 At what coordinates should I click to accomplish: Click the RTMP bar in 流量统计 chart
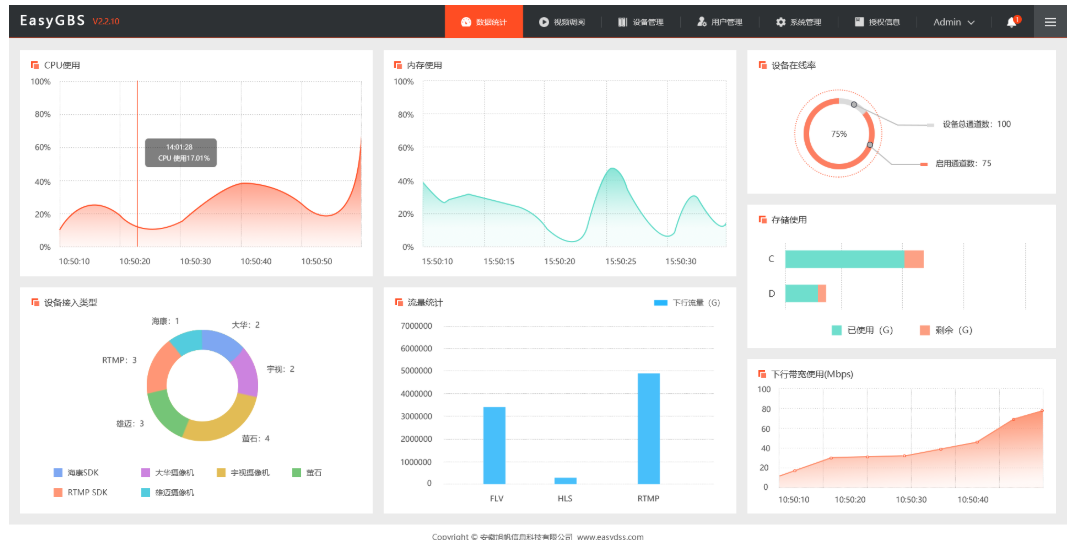coord(649,428)
